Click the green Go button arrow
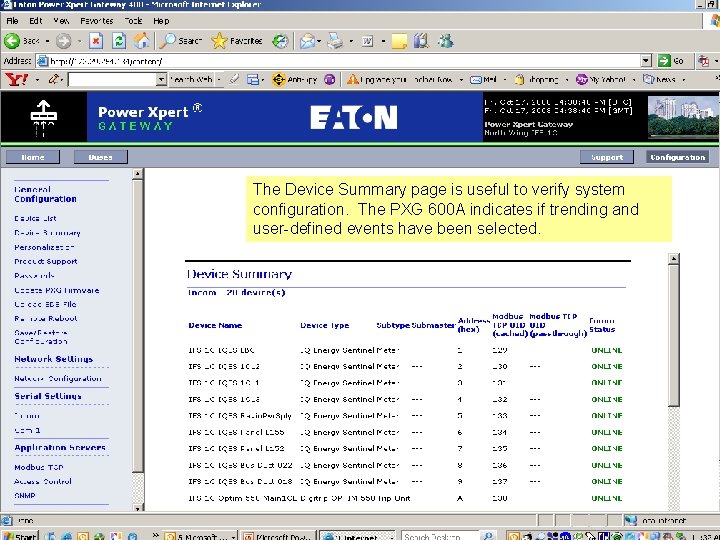 coord(664,61)
